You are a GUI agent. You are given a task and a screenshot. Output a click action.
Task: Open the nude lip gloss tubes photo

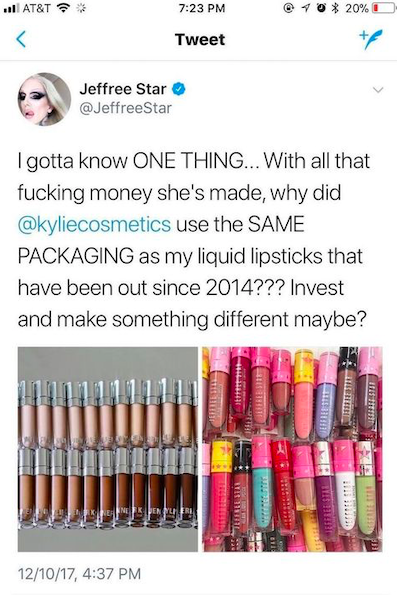[x=108, y=449]
